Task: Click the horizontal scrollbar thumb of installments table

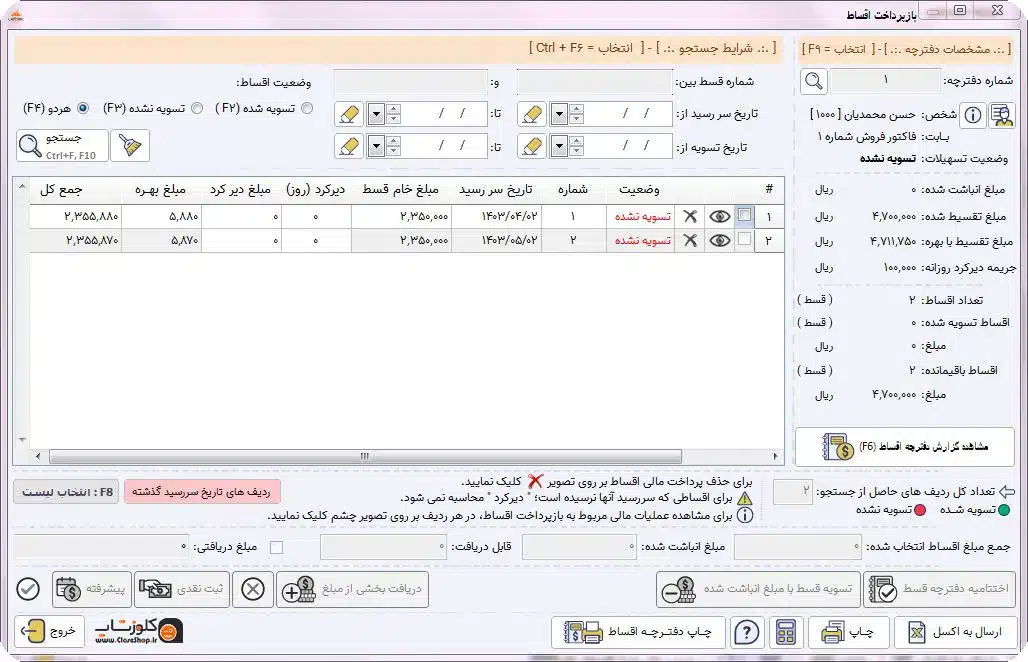Action: click(x=365, y=456)
